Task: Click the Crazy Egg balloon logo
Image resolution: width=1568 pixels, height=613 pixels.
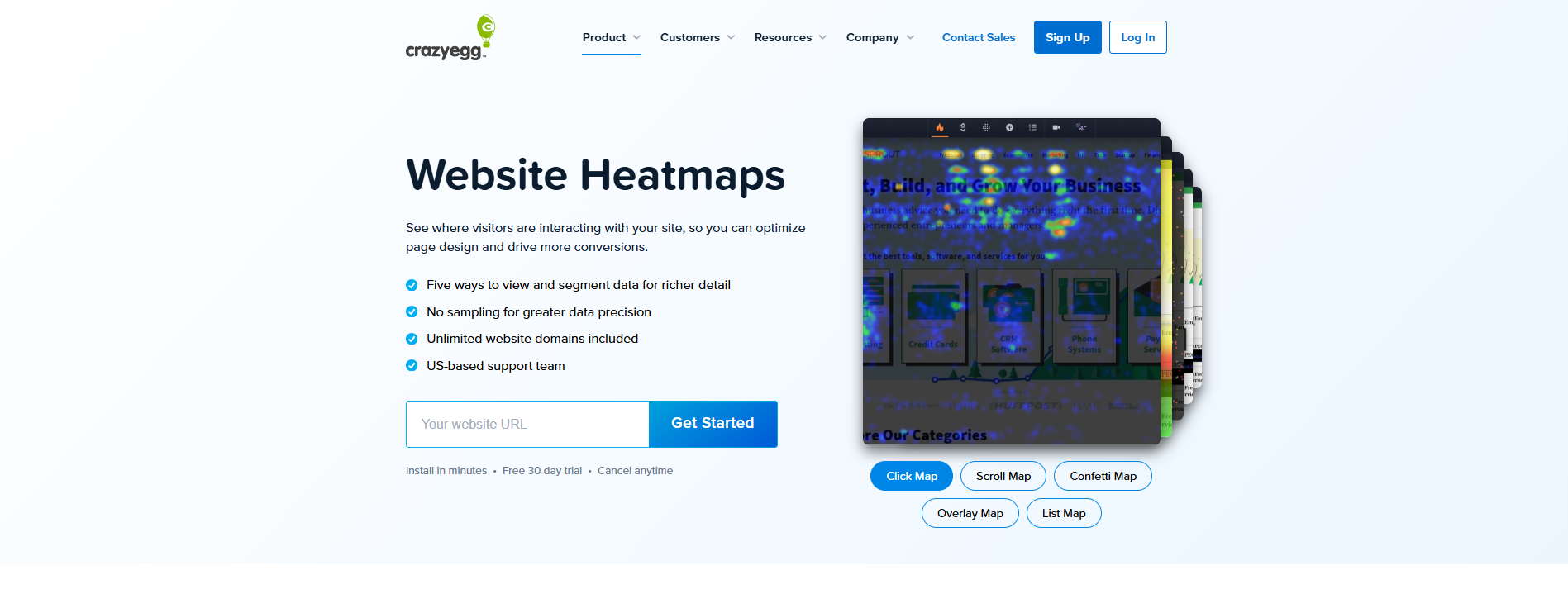Action: (450, 38)
